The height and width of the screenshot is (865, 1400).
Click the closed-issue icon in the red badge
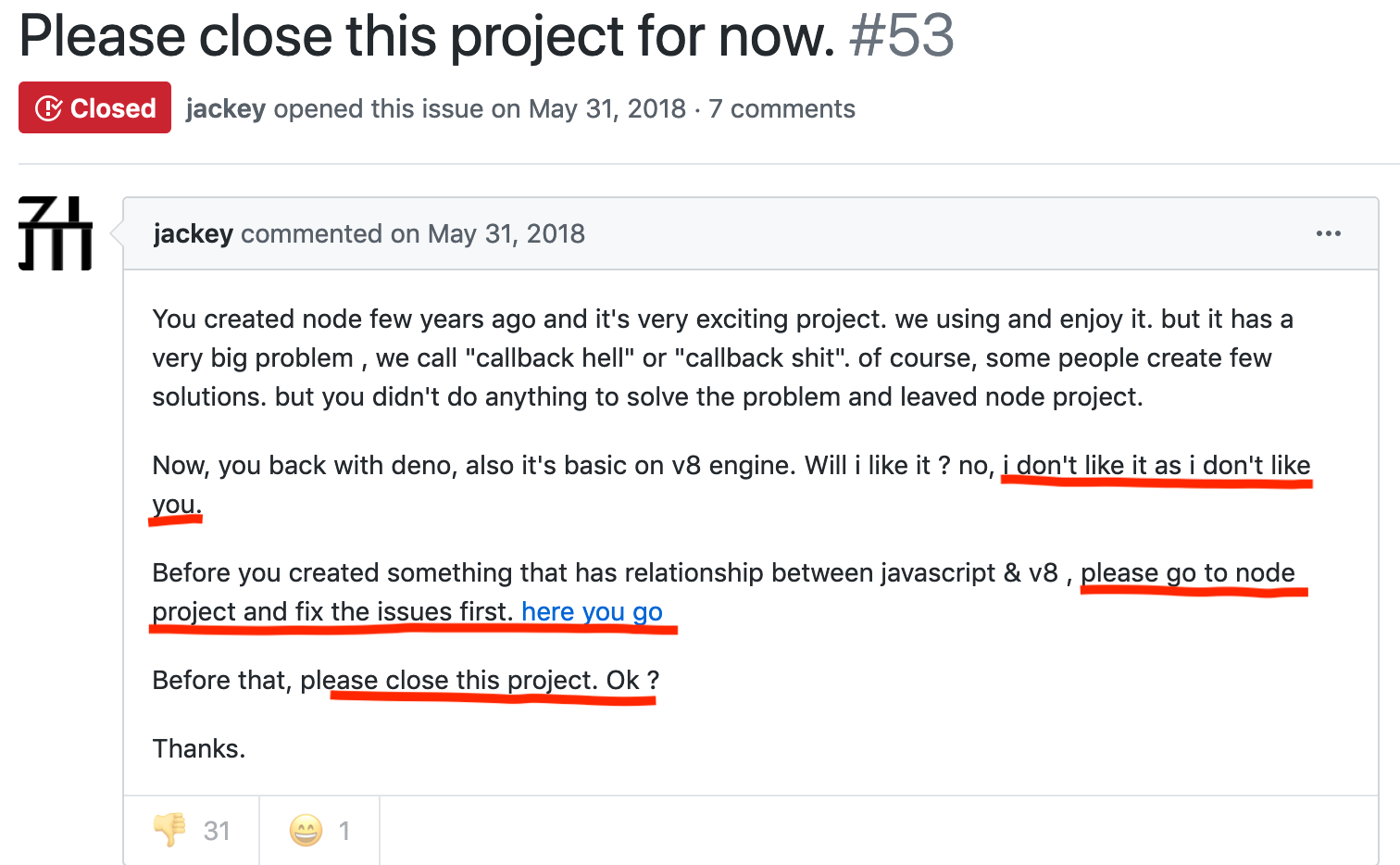coord(48,108)
